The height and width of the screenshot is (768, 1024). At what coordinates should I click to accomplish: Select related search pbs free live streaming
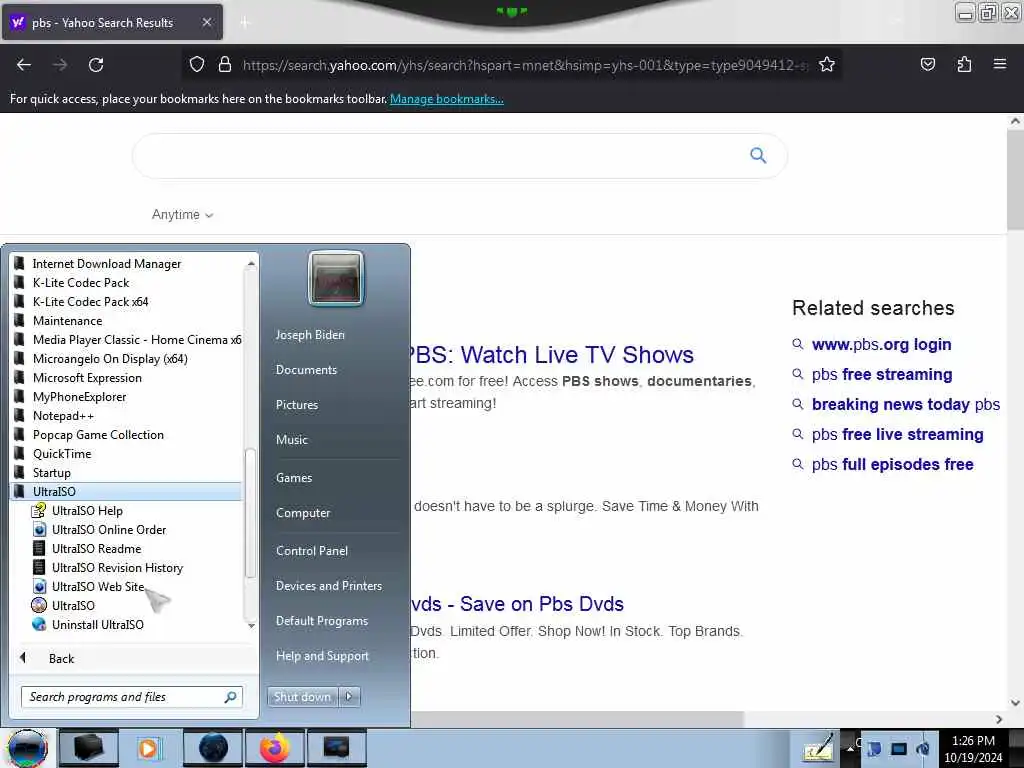[x=897, y=434]
